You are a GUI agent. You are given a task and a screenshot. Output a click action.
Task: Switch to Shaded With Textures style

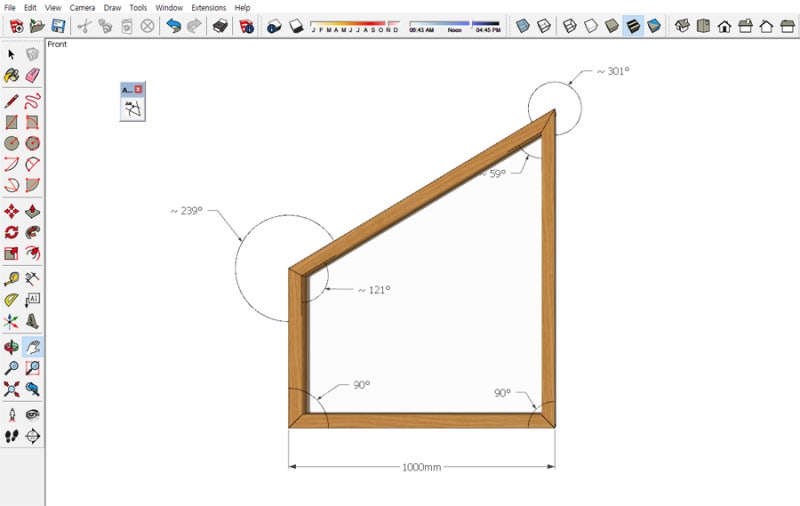[633, 26]
